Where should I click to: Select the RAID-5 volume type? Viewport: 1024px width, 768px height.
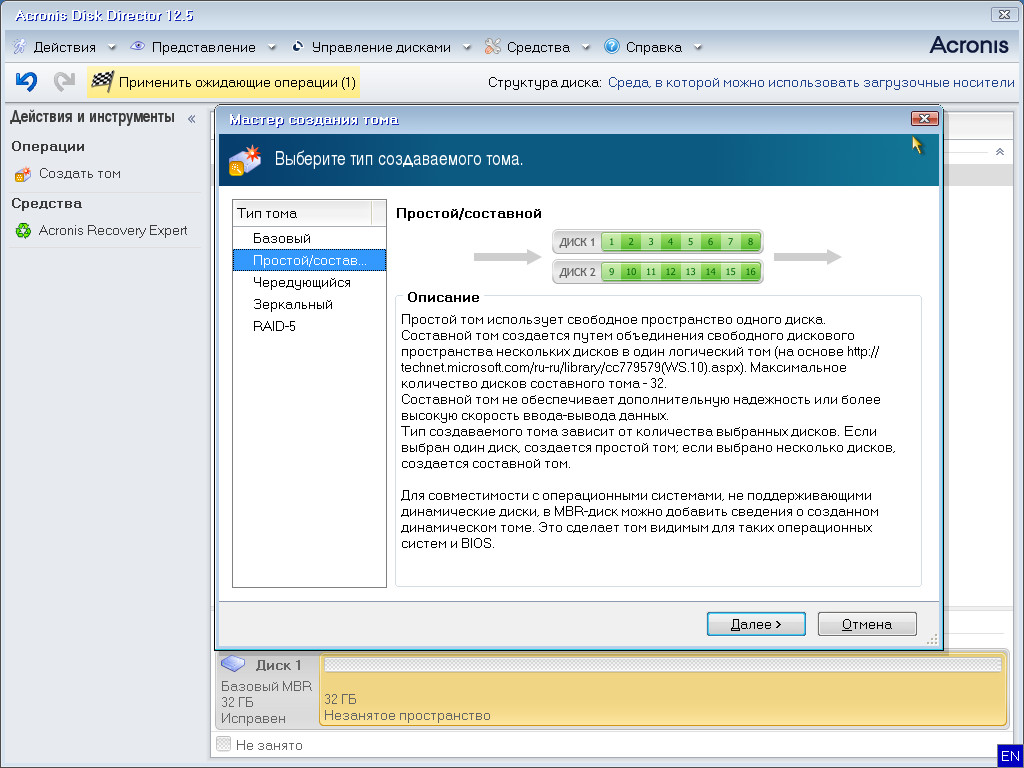274,327
